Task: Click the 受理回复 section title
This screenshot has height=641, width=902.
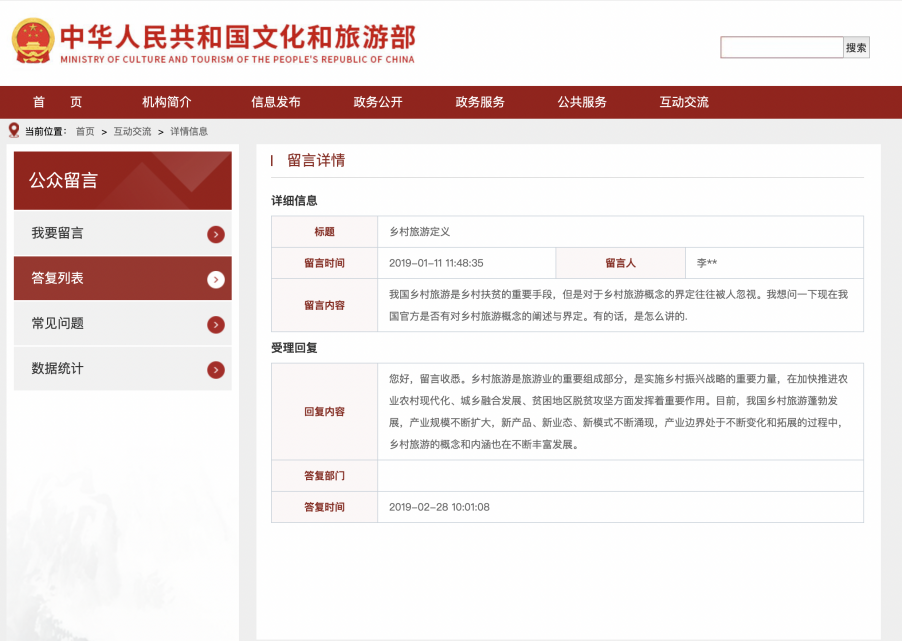Action: 294,348
